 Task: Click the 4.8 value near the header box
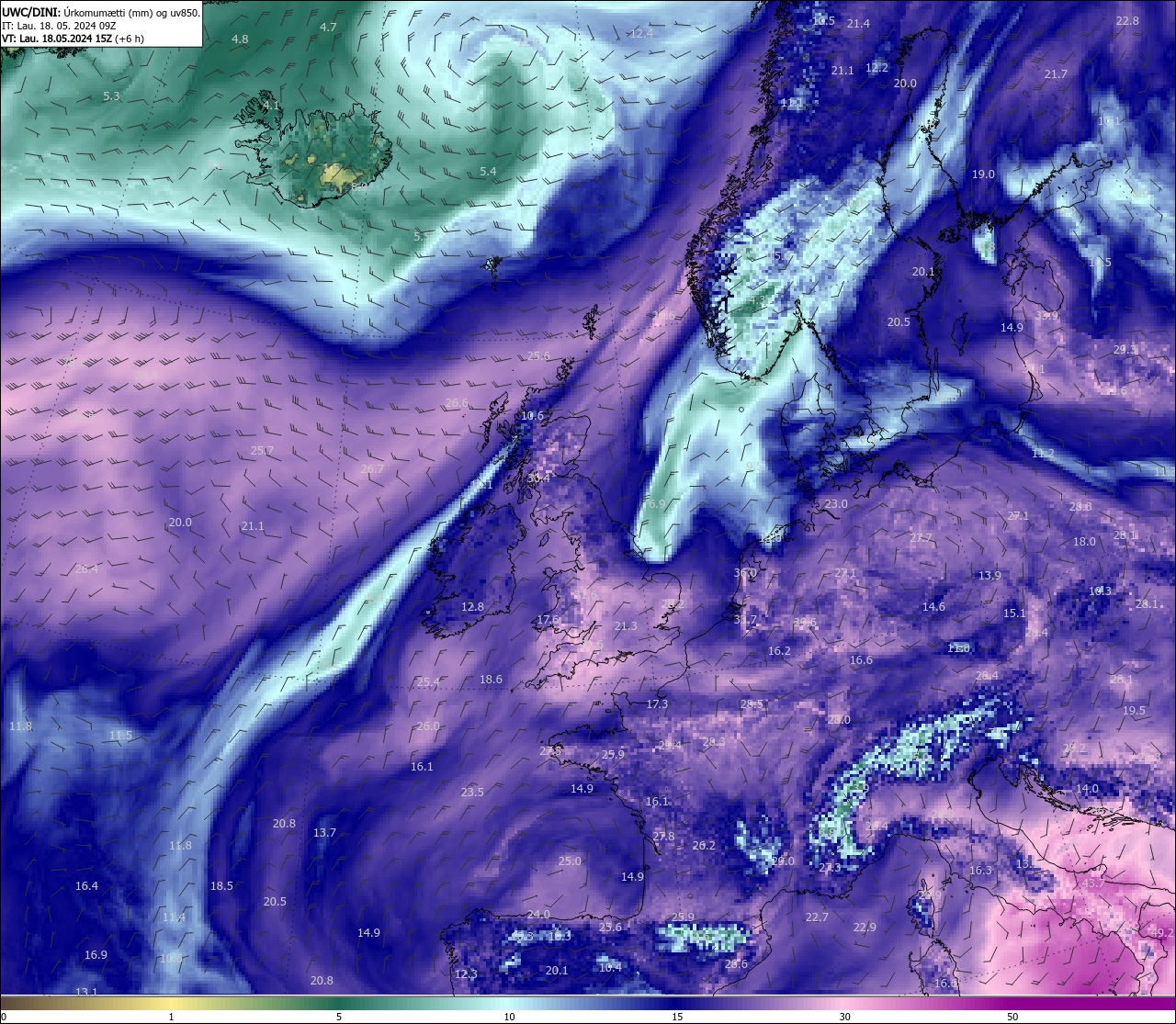click(240, 39)
